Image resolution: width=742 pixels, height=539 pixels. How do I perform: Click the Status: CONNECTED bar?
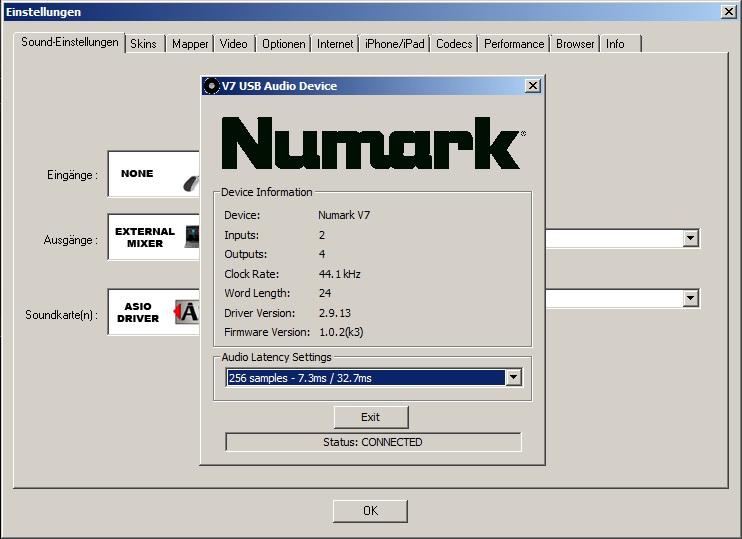click(373, 442)
